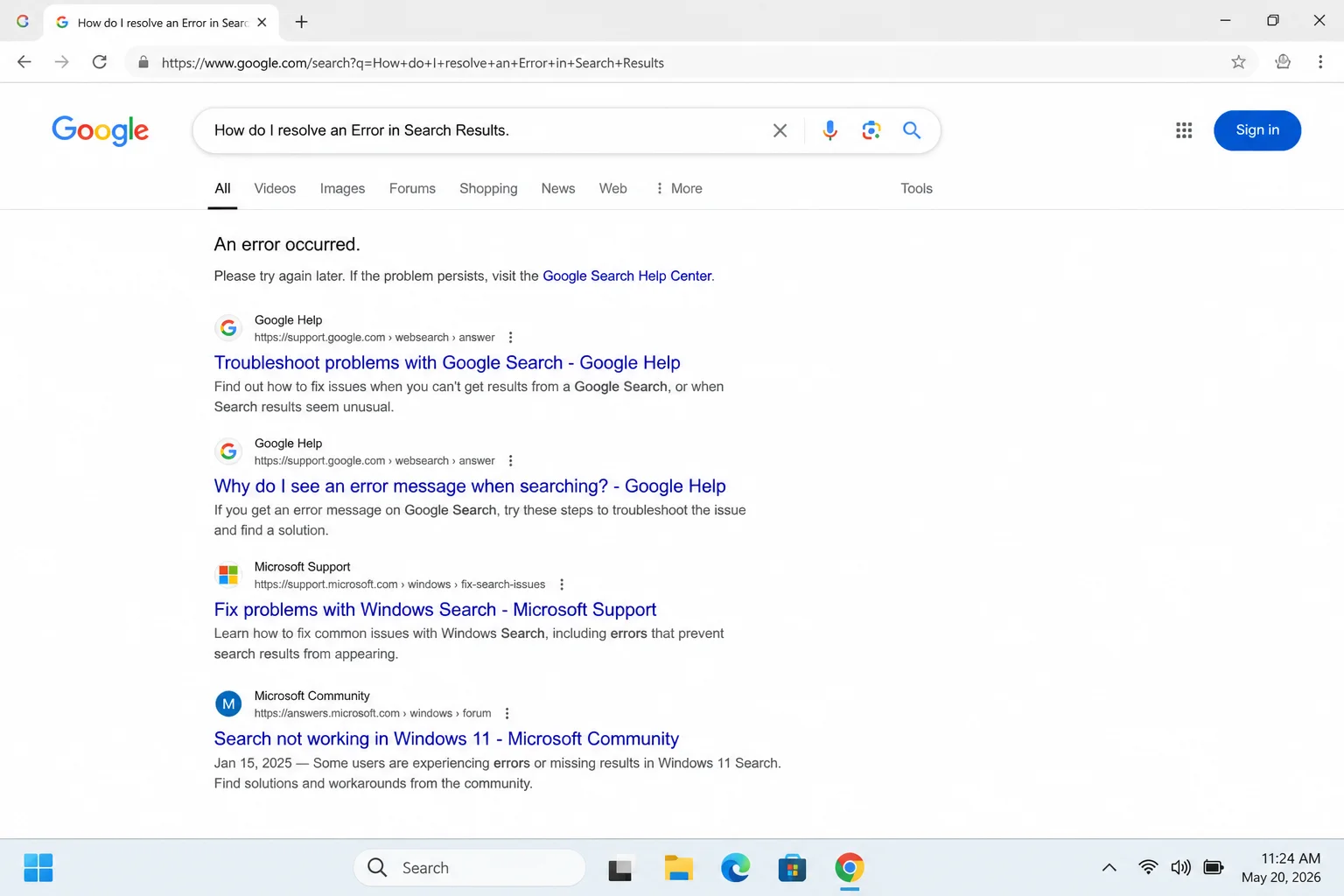1344x896 pixels.
Task: Expand the More search filters menu
Action: click(679, 188)
